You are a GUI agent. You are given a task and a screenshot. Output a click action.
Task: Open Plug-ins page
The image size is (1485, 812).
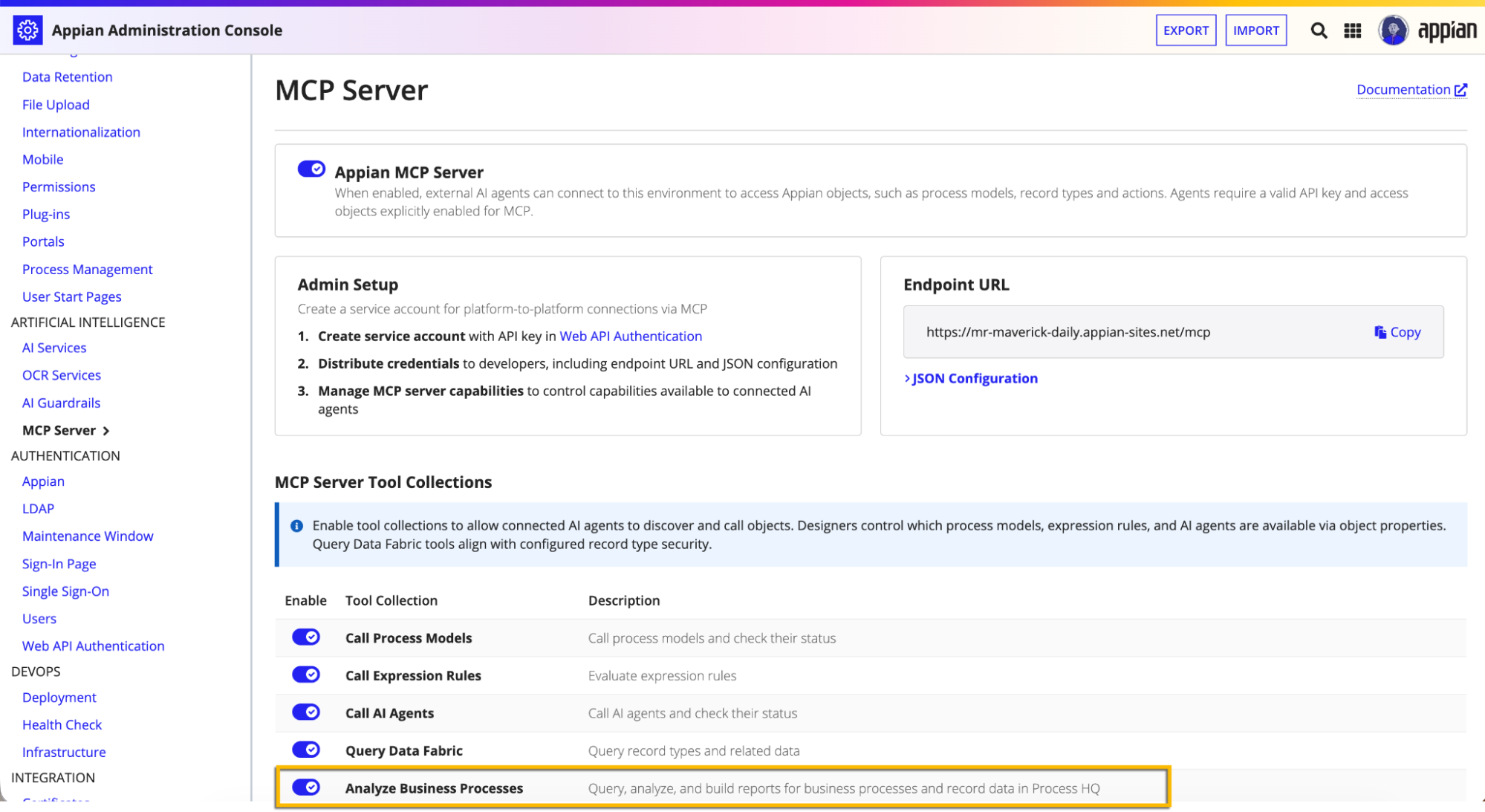pyautogui.click(x=46, y=215)
